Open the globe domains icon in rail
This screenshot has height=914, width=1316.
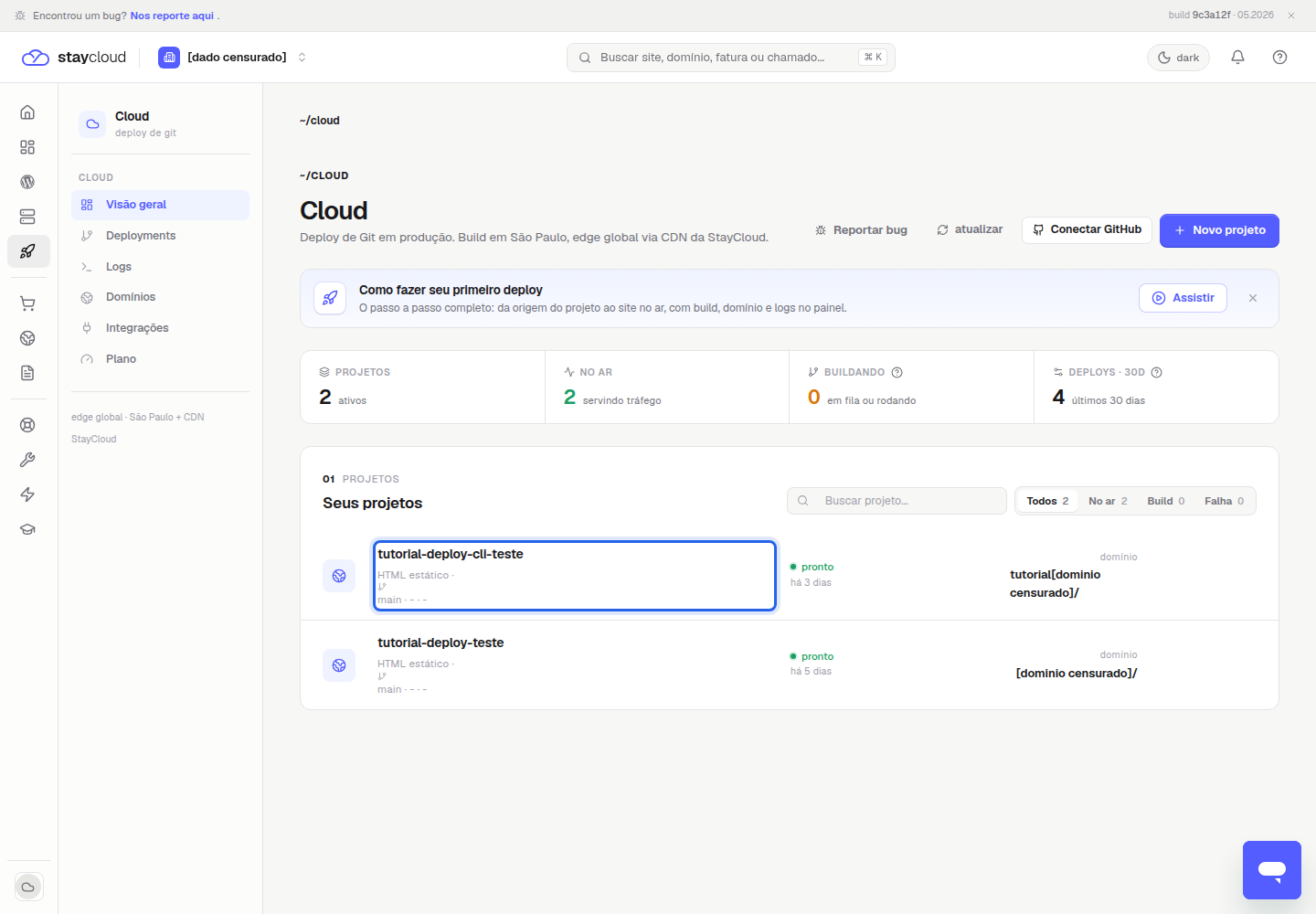pos(27,338)
